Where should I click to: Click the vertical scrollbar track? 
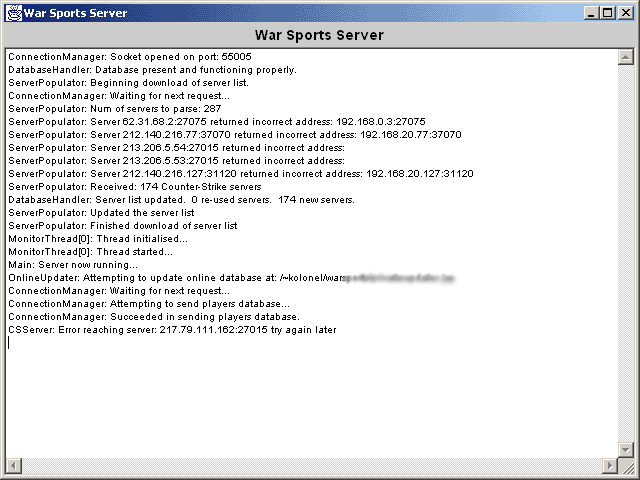[x=625, y=253]
